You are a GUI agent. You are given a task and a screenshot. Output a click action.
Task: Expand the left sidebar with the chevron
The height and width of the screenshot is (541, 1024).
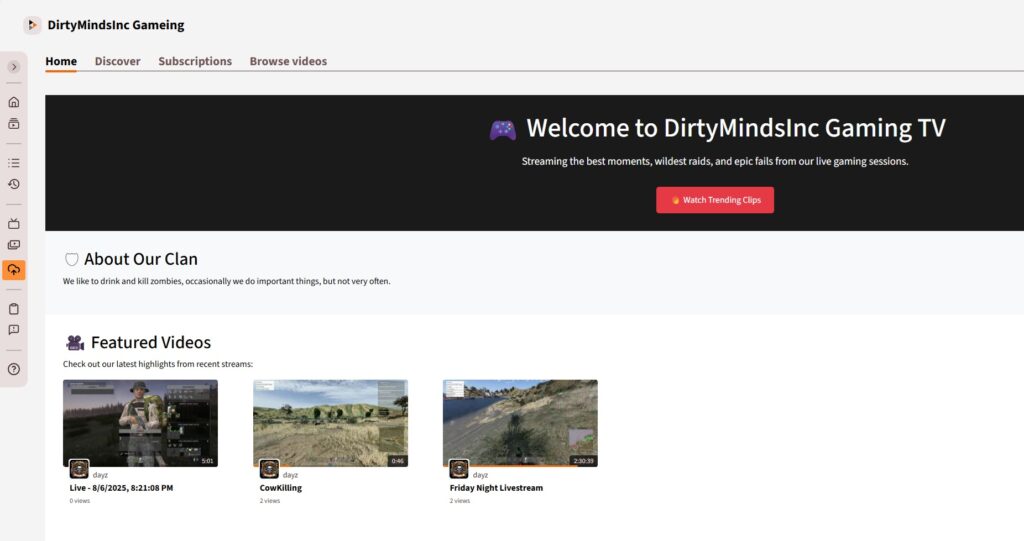tap(14, 67)
